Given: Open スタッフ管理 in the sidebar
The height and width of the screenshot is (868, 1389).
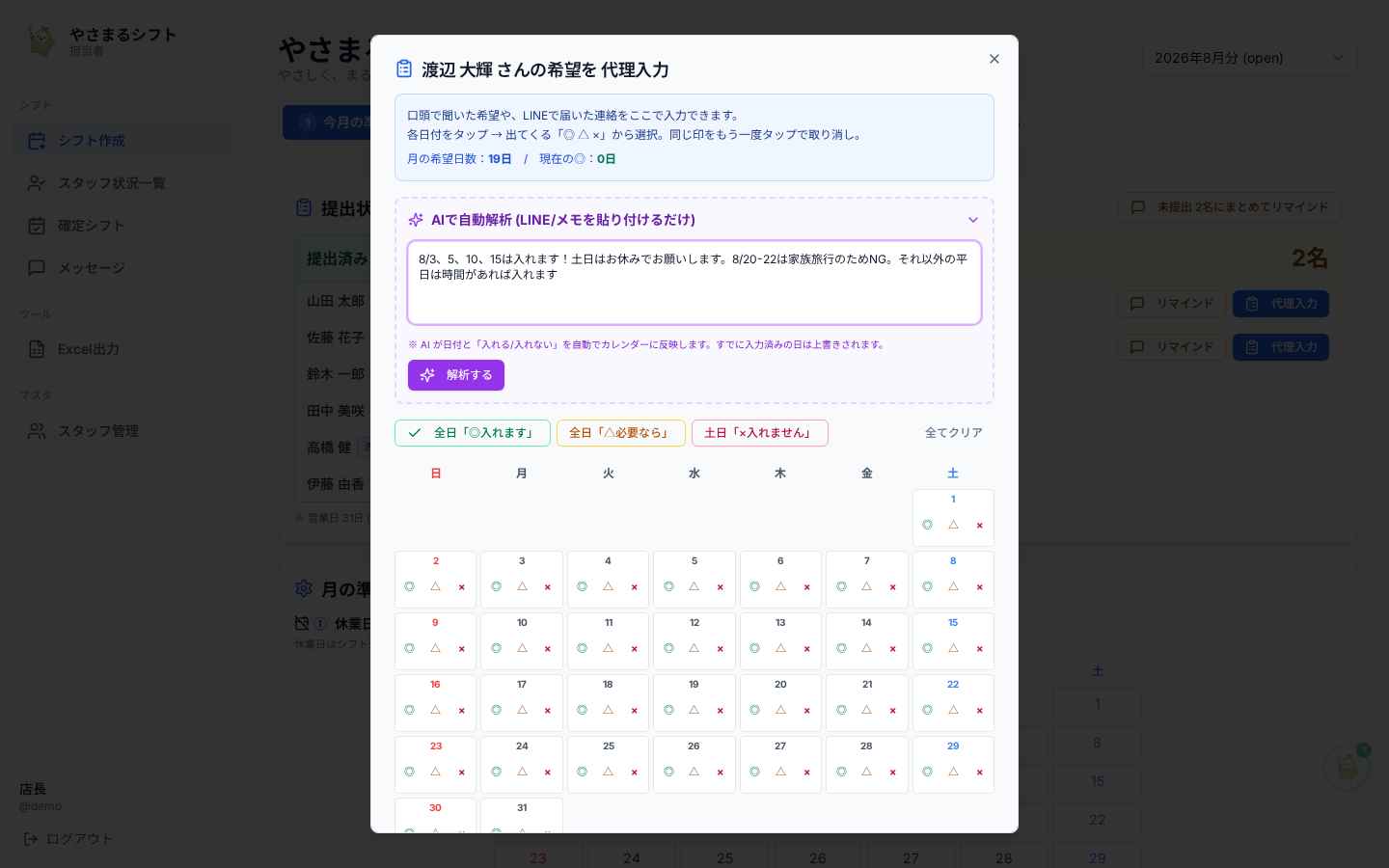Looking at the screenshot, I should click(122, 431).
